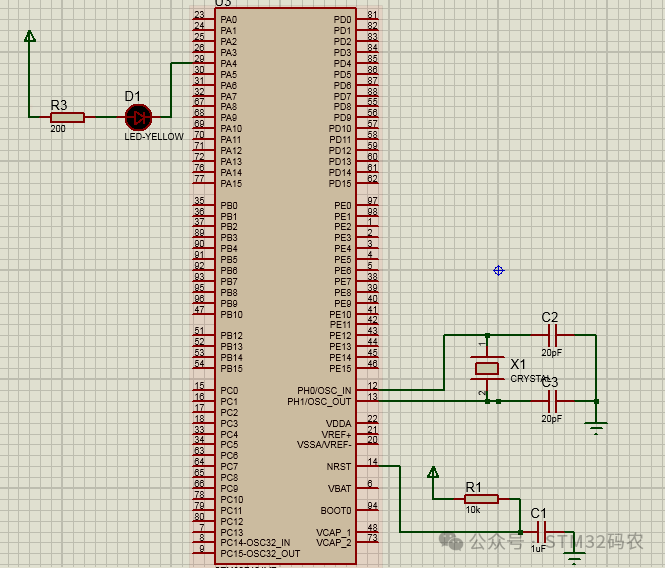This screenshot has height=568, width=665.
Task: Click the PD15 pin label
Action: (340, 184)
